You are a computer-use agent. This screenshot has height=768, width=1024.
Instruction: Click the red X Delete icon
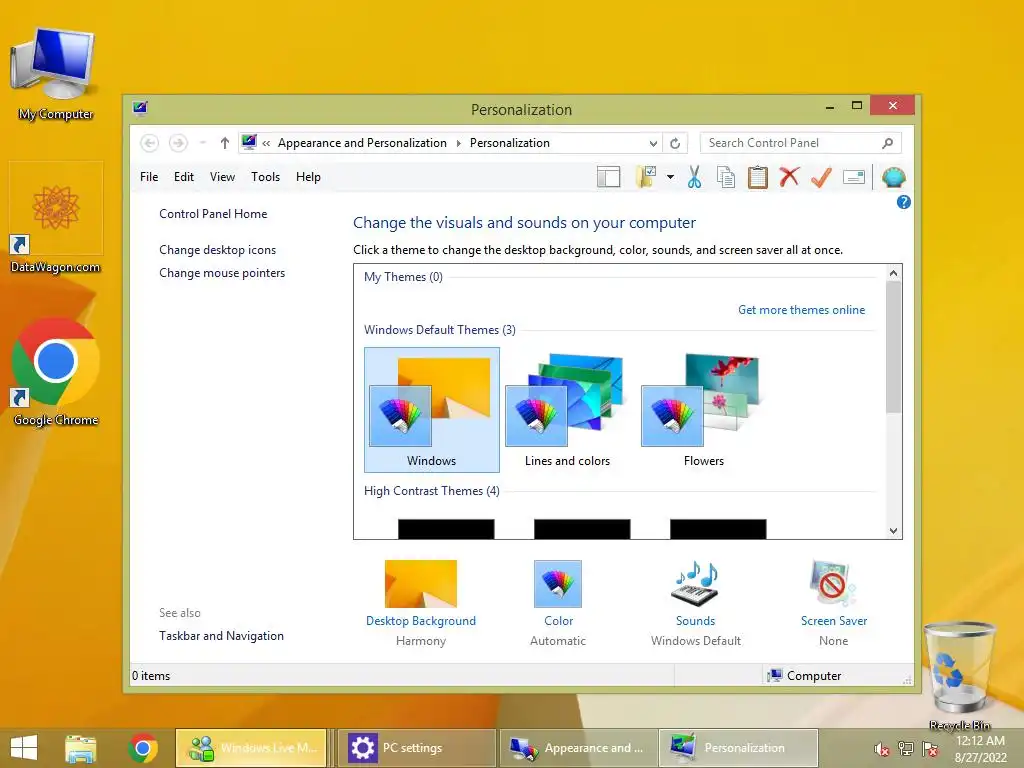click(789, 176)
